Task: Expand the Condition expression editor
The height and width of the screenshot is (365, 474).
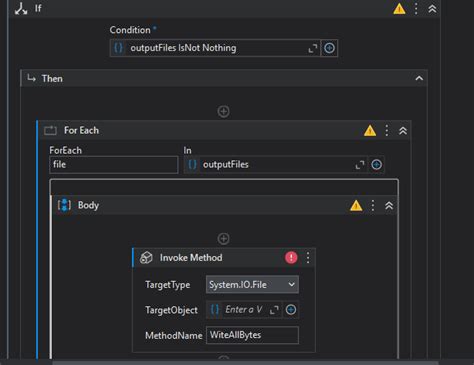Action: point(312,49)
